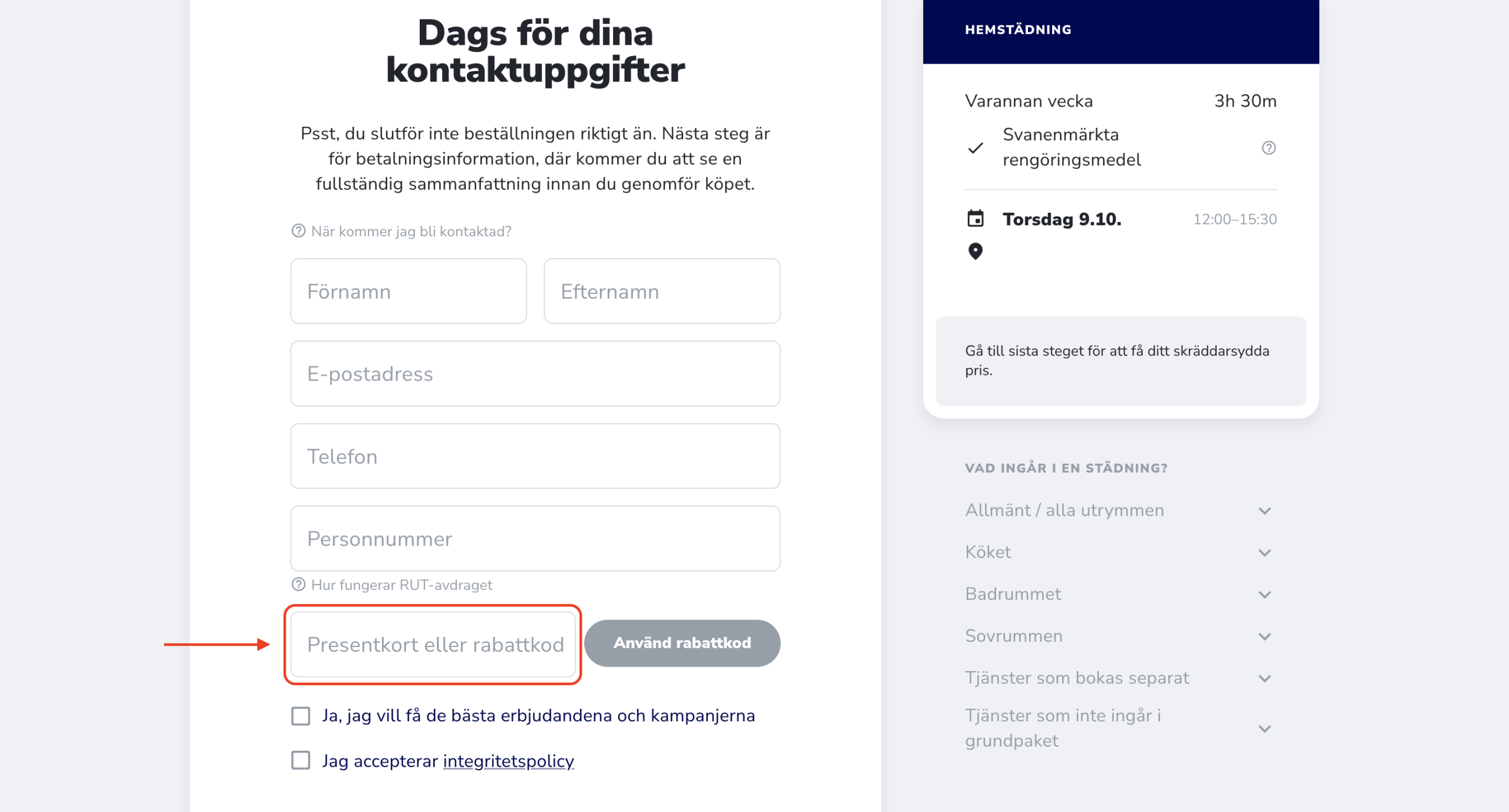
Task: Expand the Badrummet chevron
Action: click(x=1264, y=595)
